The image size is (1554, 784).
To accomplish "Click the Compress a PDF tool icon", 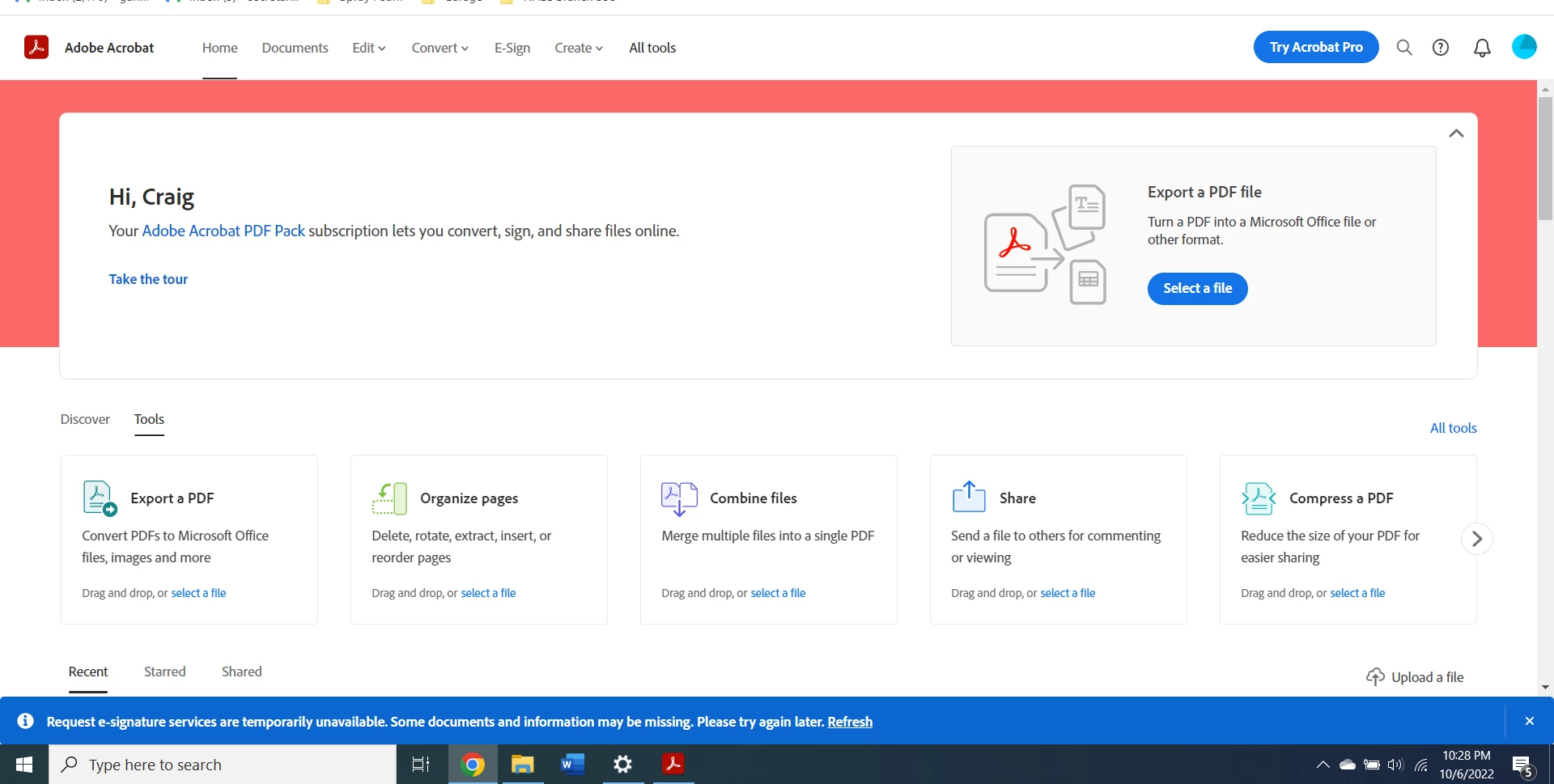I will (1259, 498).
